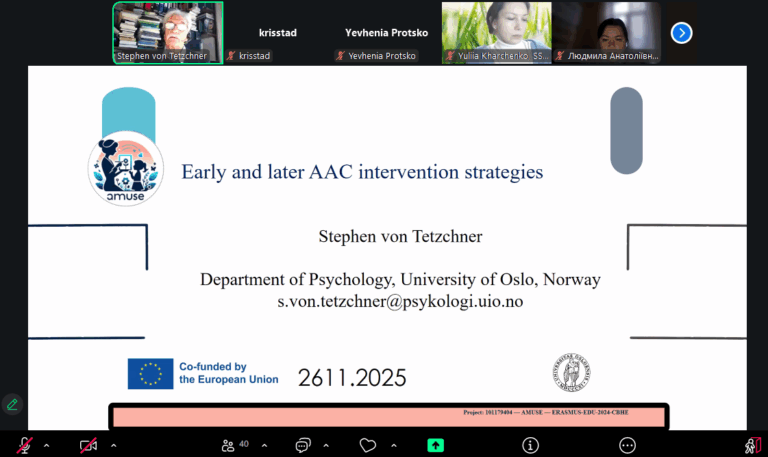The width and height of the screenshot is (768, 457).
Task: Expand the participants options caret
Action: [x=264, y=445]
